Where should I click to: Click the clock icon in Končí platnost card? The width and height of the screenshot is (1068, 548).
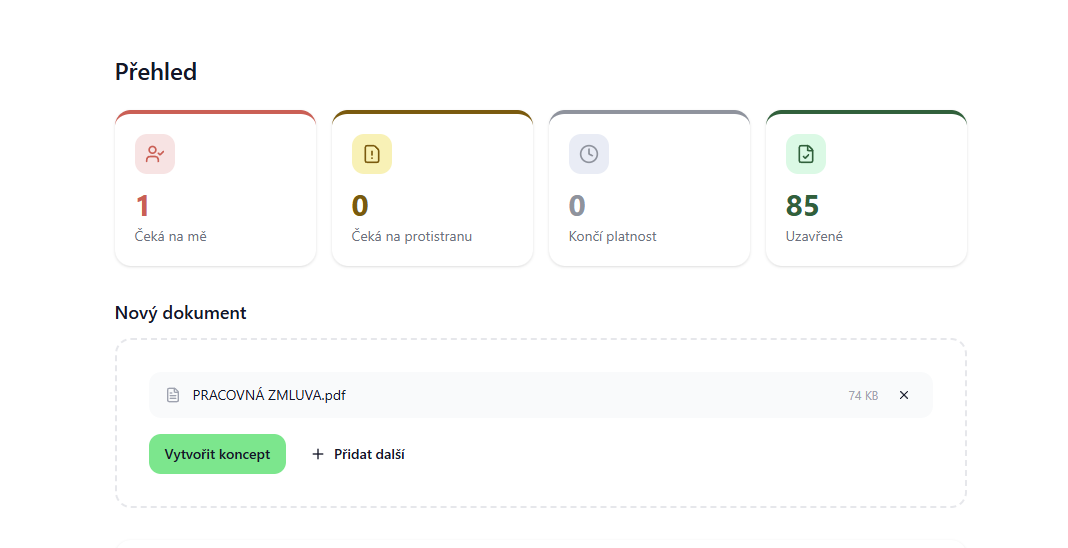tap(589, 154)
